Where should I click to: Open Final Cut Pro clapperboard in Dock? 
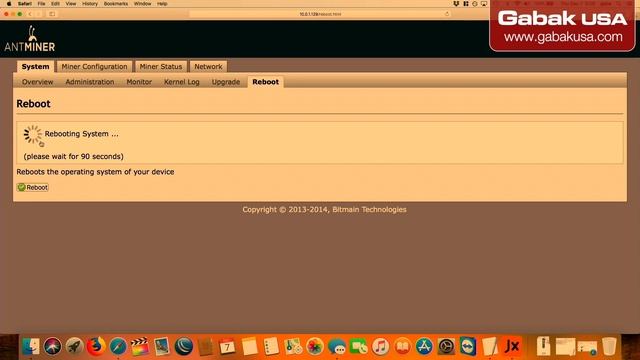(140, 347)
